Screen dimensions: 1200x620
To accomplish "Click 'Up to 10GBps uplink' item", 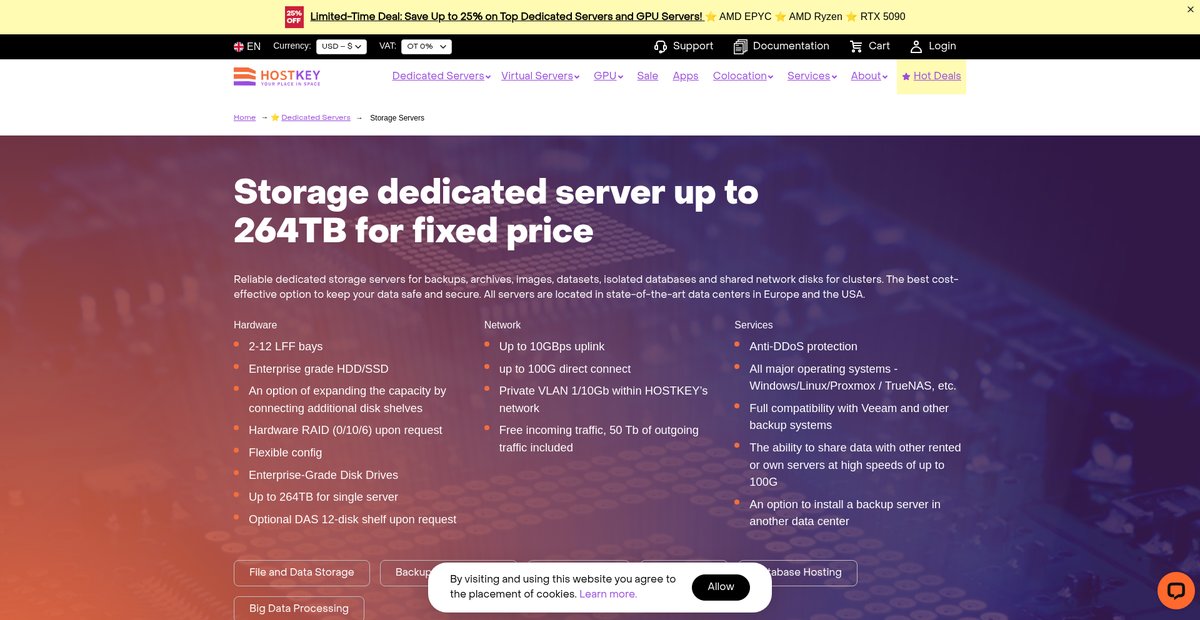I will click(x=552, y=347).
